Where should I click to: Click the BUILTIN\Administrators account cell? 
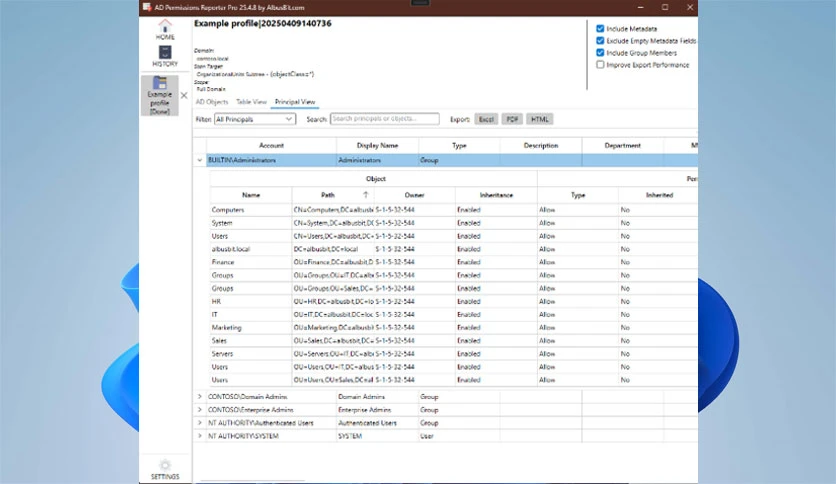[271, 160]
